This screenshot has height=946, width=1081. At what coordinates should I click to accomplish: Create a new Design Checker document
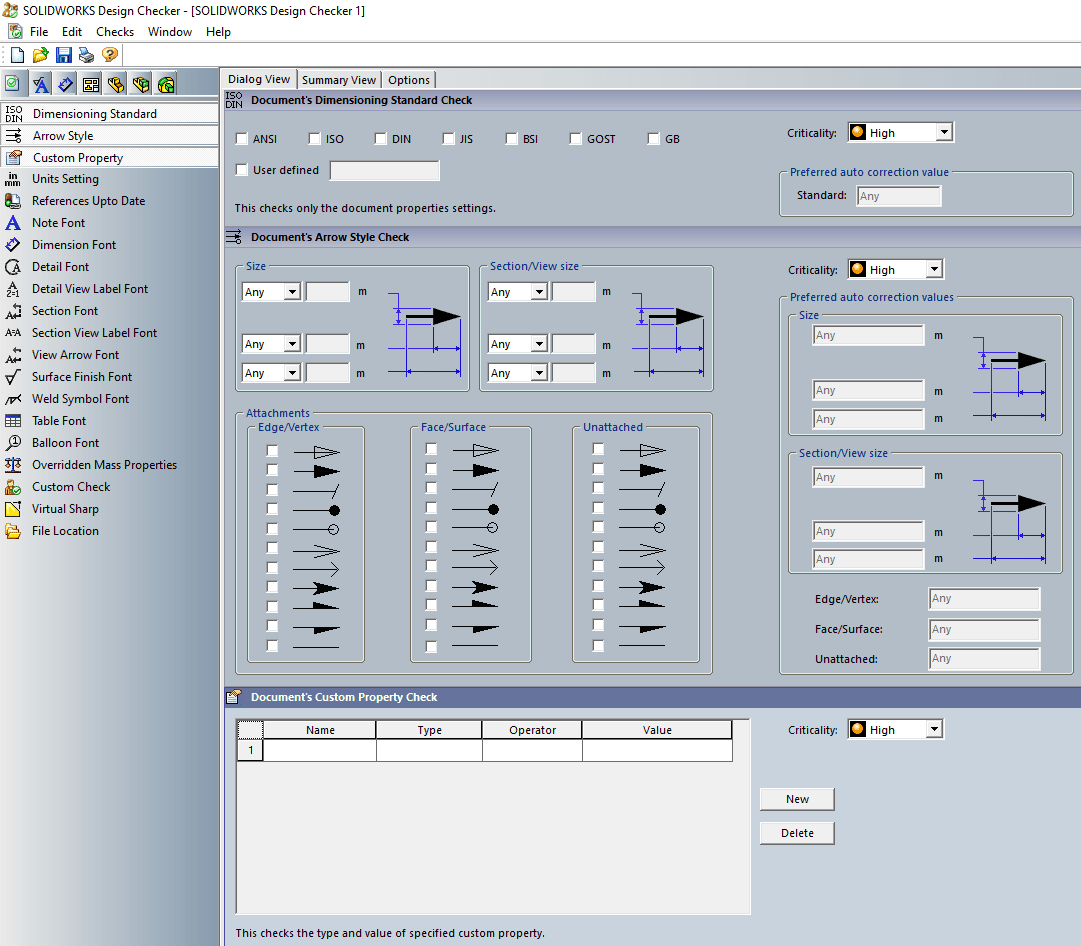17,55
